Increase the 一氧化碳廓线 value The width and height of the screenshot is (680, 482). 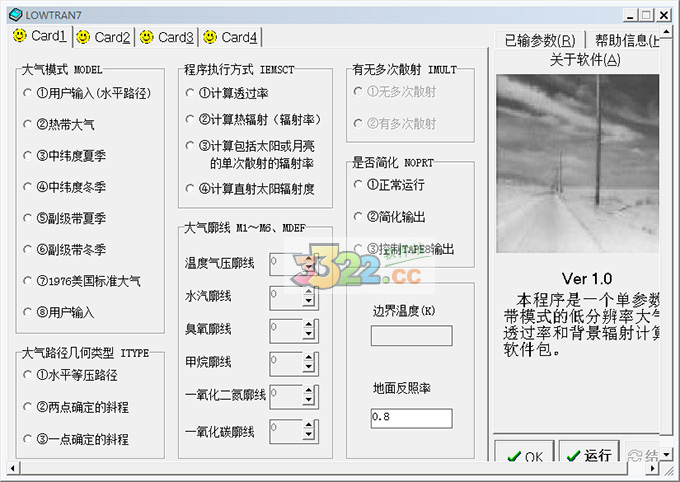click(x=308, y=426)
